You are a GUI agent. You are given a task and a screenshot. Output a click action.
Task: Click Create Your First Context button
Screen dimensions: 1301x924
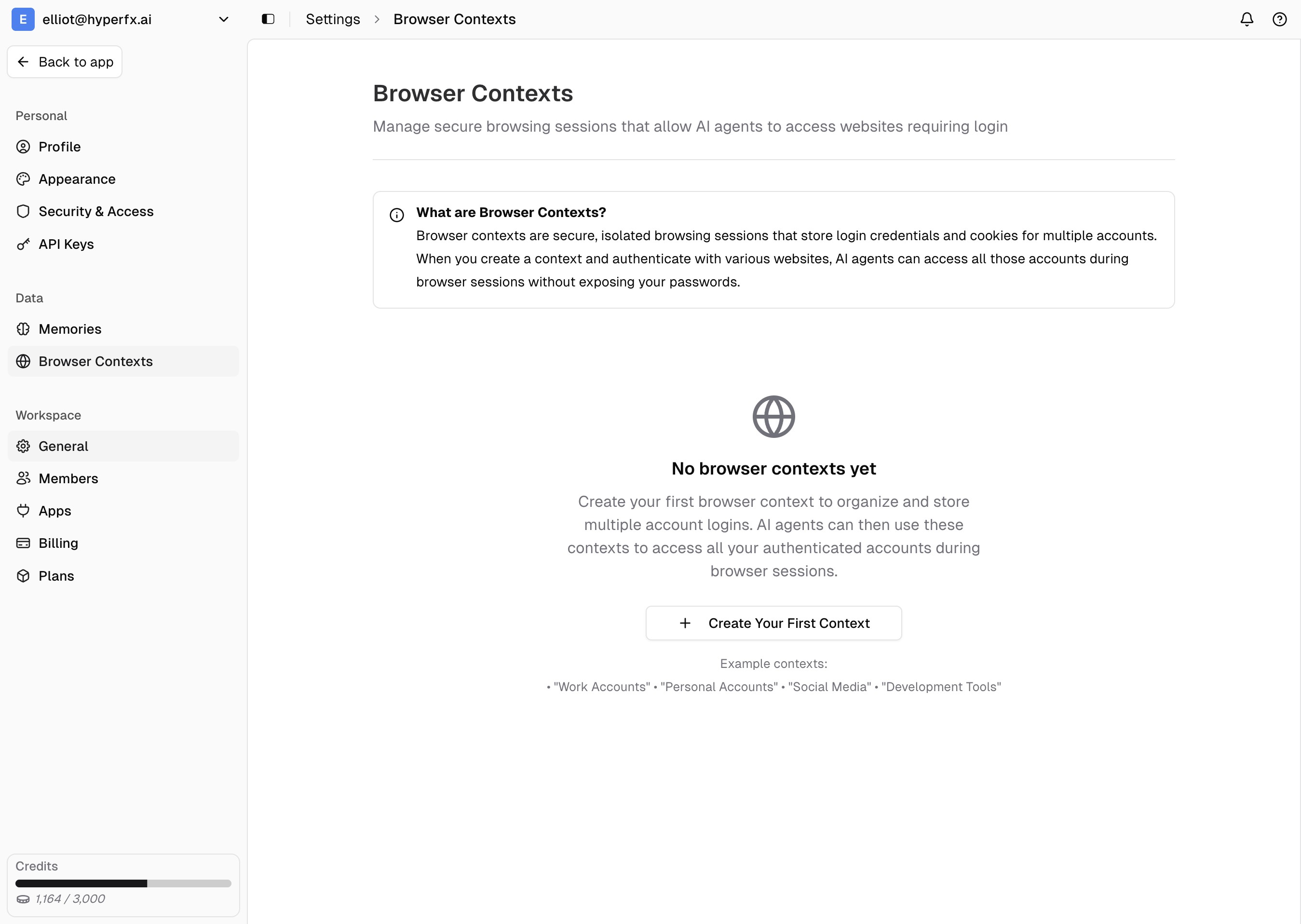coord(773,623)
